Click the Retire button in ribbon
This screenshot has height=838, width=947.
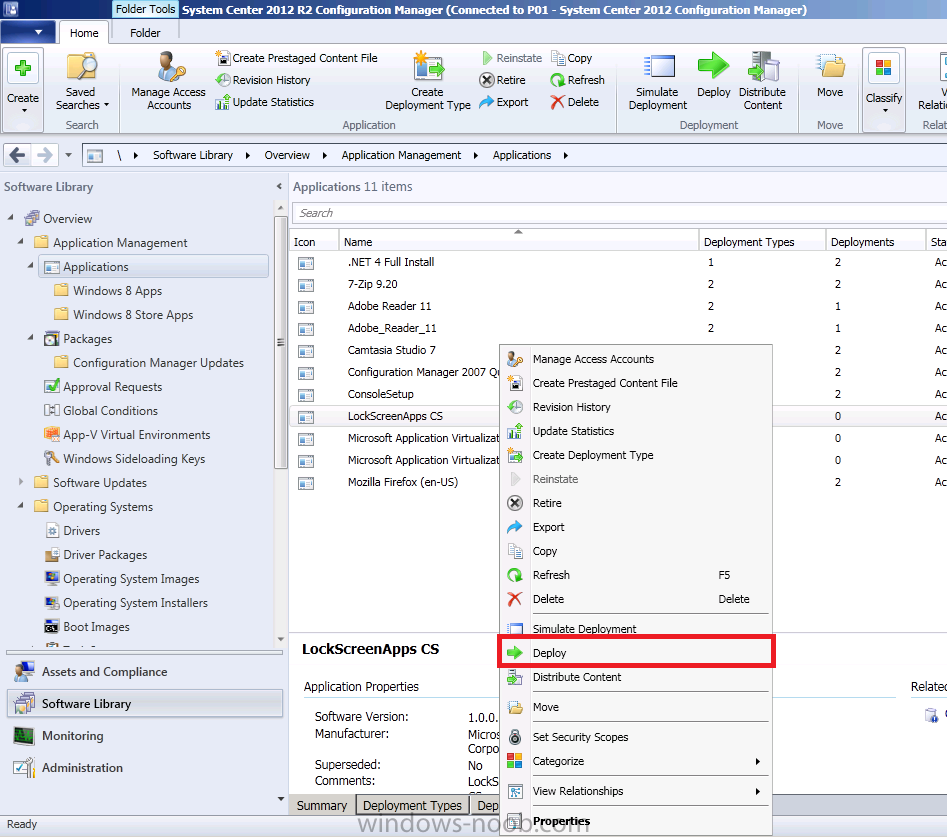coord(502,80)
